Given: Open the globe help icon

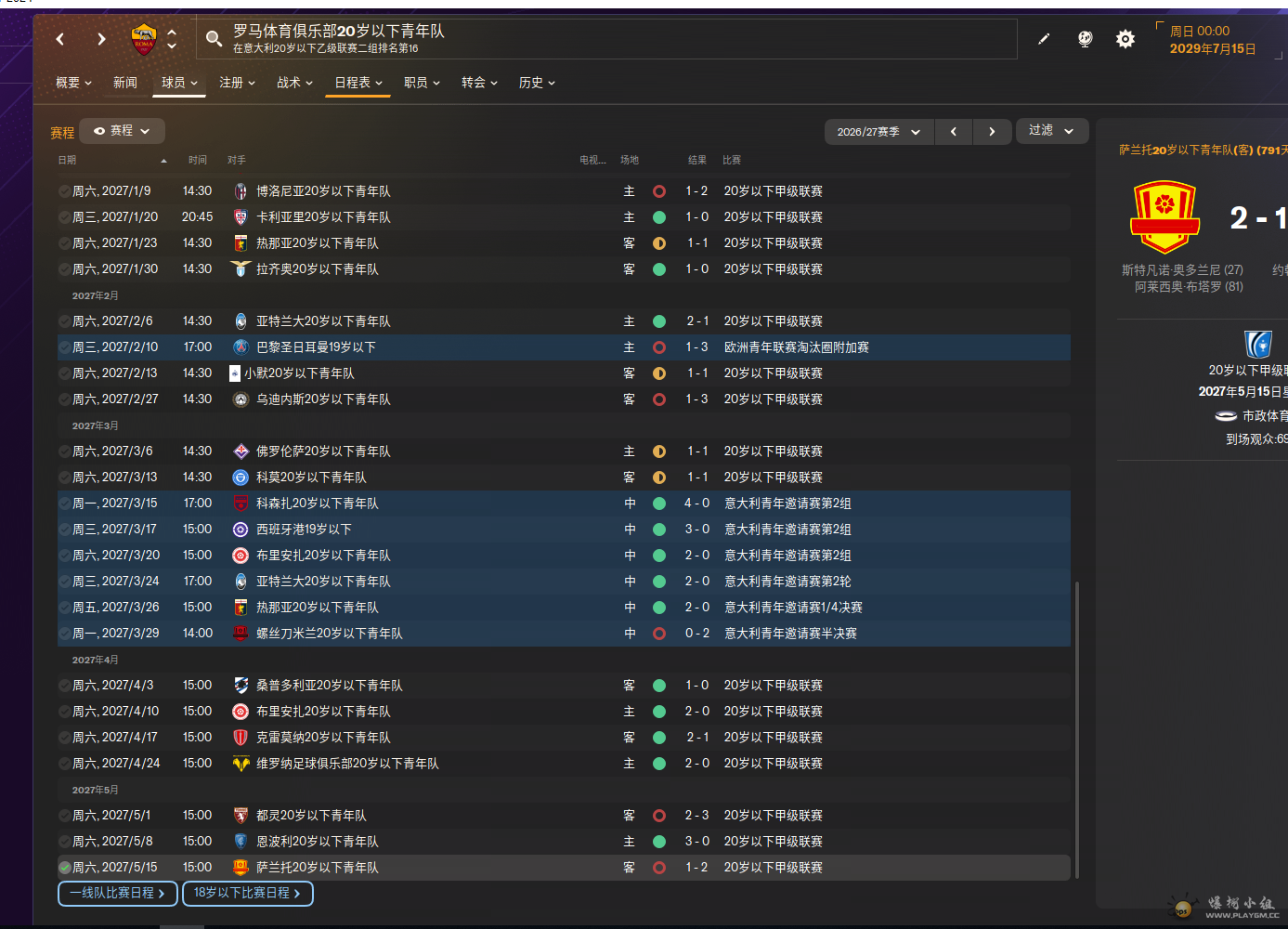Looking at the screenshot, I should (x=1085, y=39).
